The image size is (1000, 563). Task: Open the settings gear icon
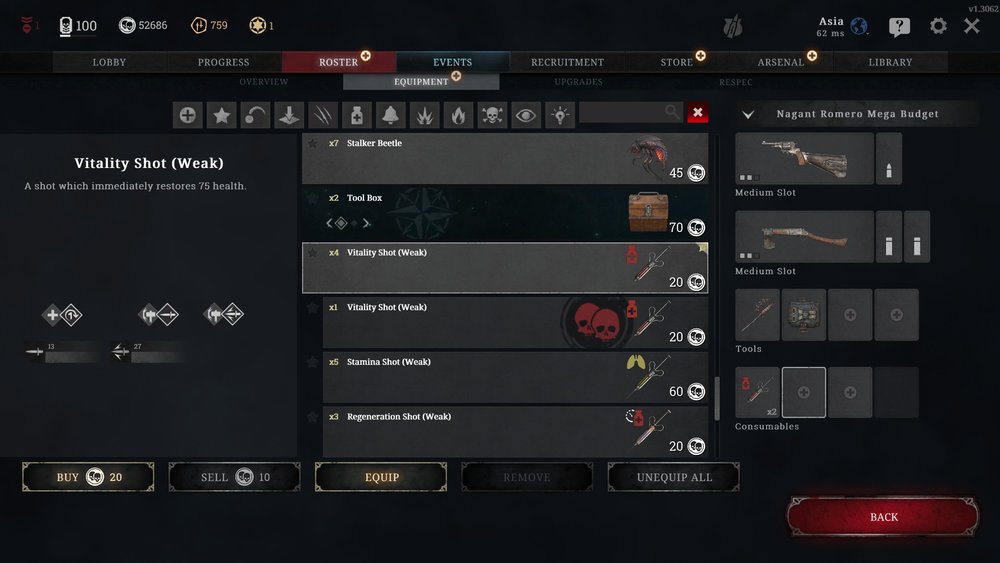coord(938,26)
